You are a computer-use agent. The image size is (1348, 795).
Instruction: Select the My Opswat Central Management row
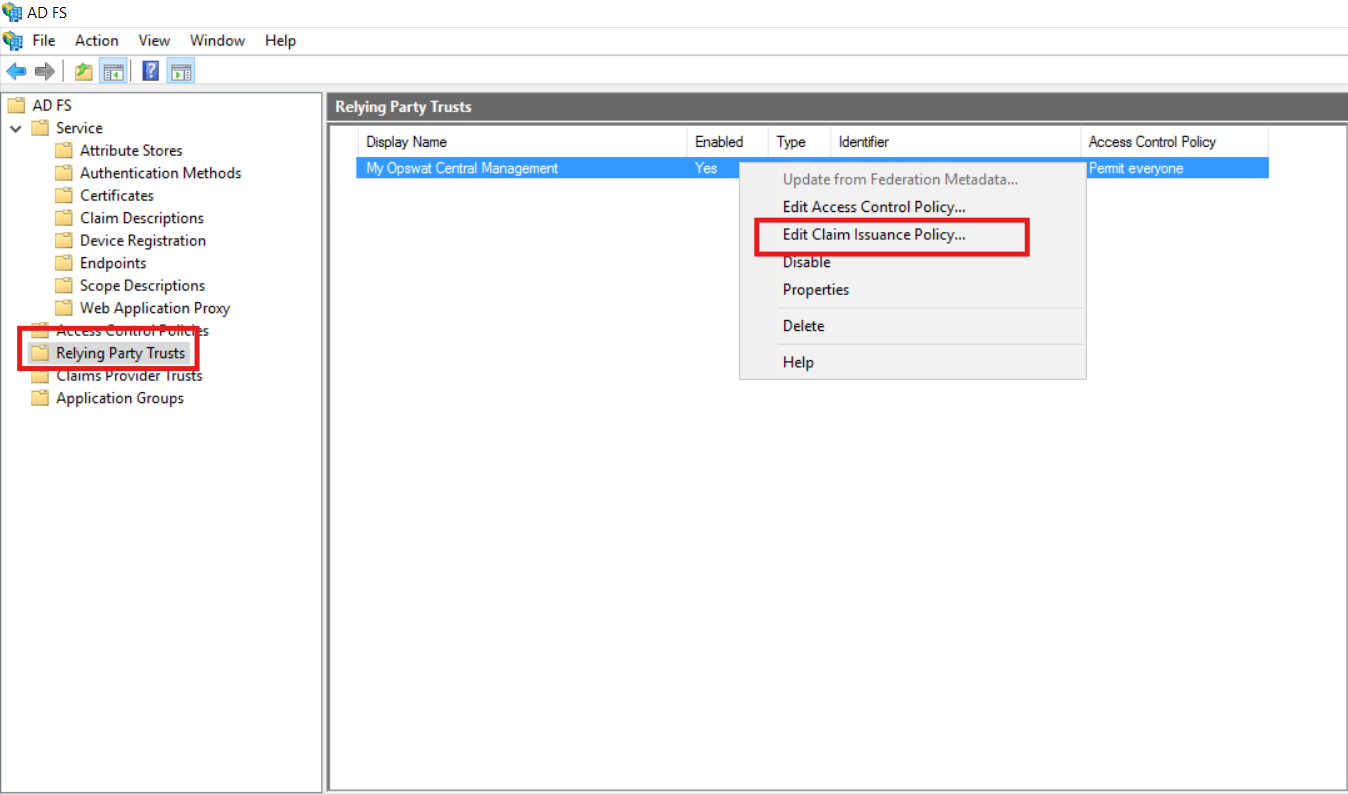[x=462, y=169]
